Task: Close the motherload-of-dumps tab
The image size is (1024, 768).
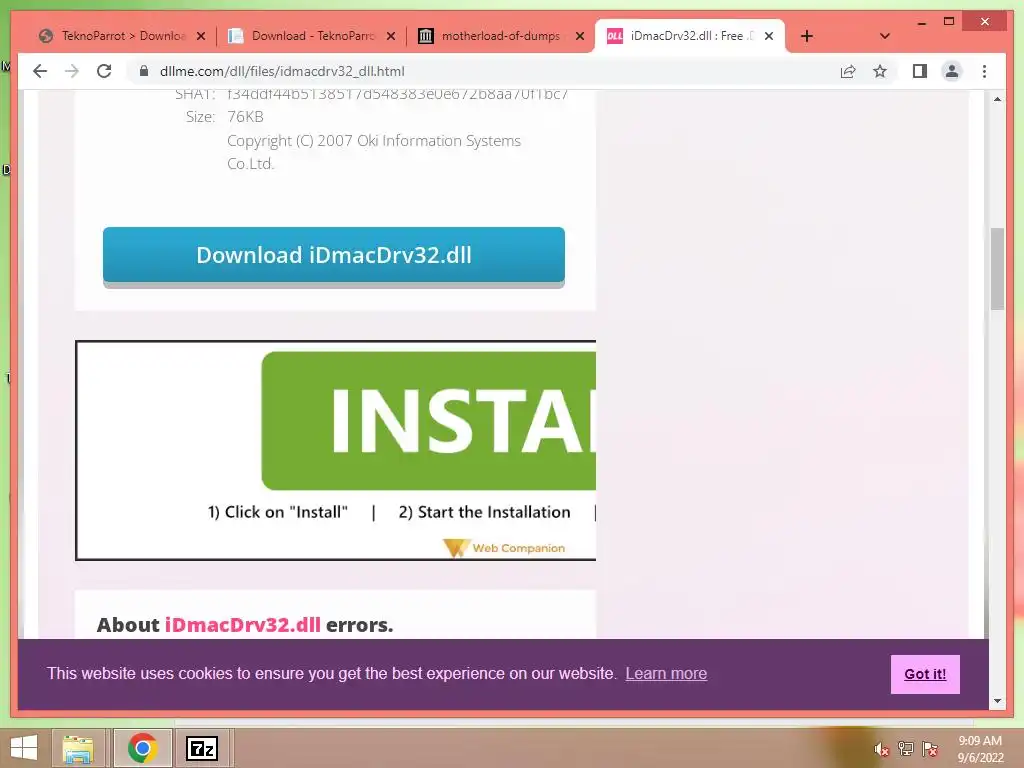Action: pos(579,36)
